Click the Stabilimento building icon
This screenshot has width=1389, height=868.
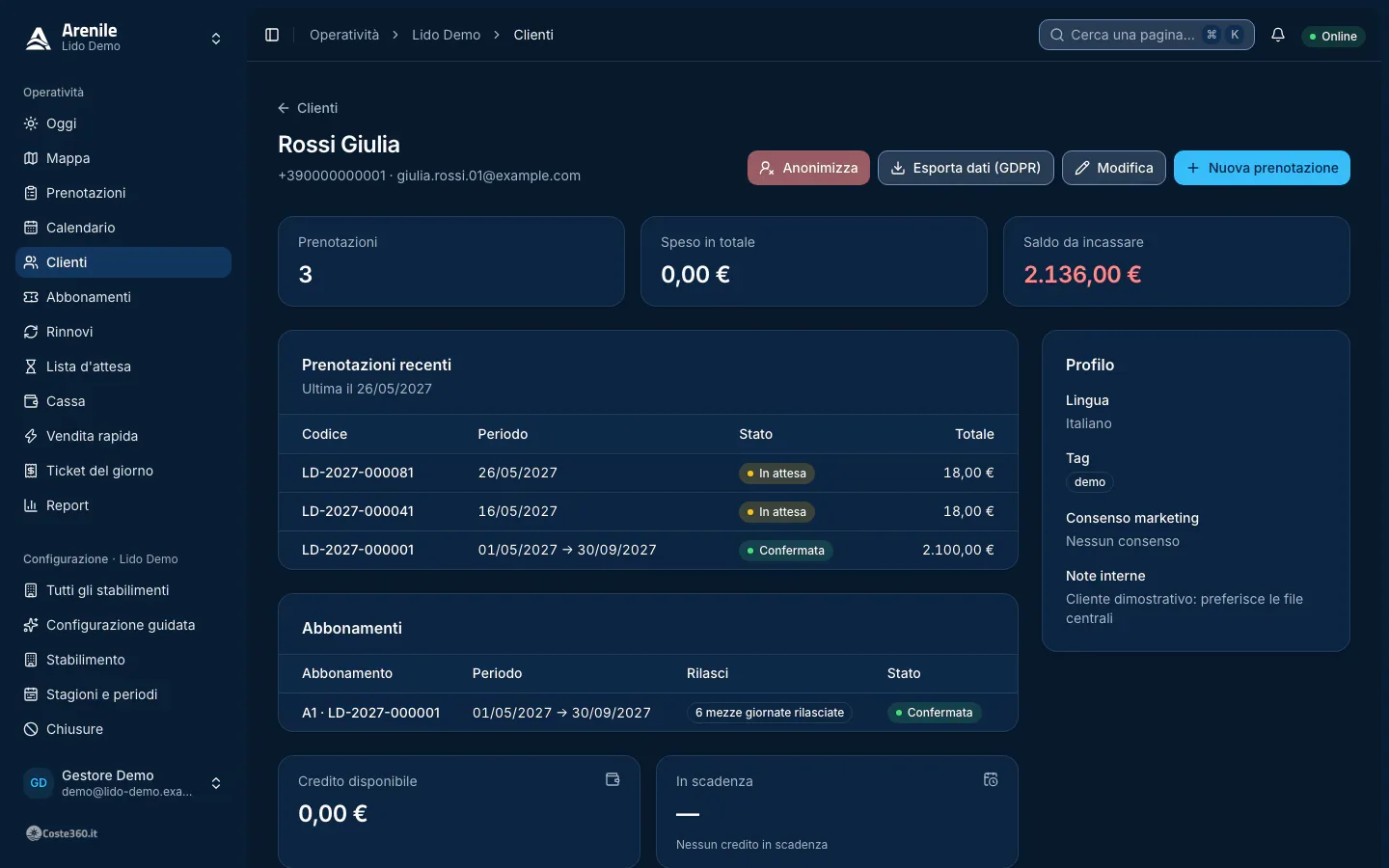[x=31, y=660]
